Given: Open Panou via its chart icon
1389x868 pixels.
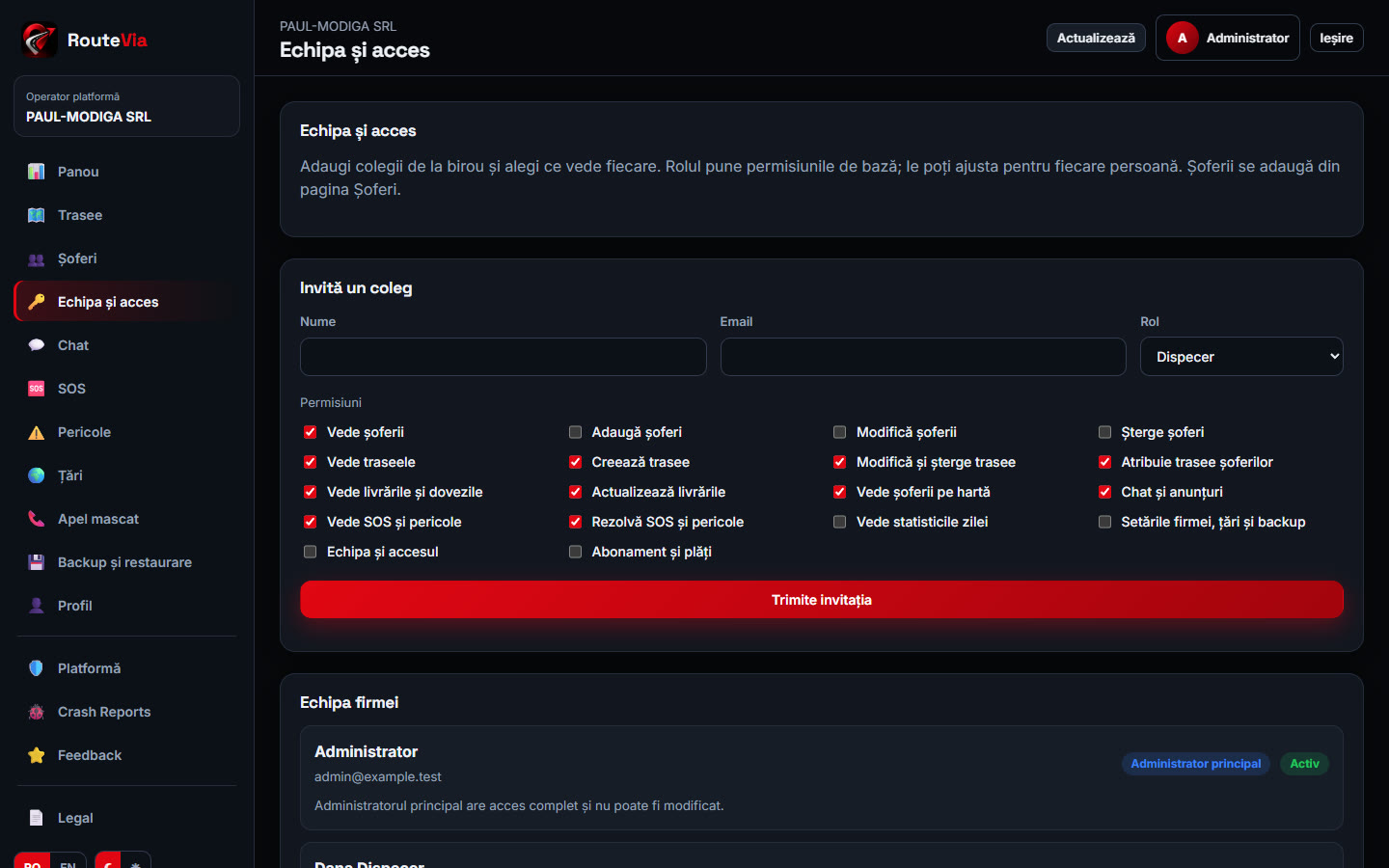Looking at the screenshot, I should click(x=37, y=172).
